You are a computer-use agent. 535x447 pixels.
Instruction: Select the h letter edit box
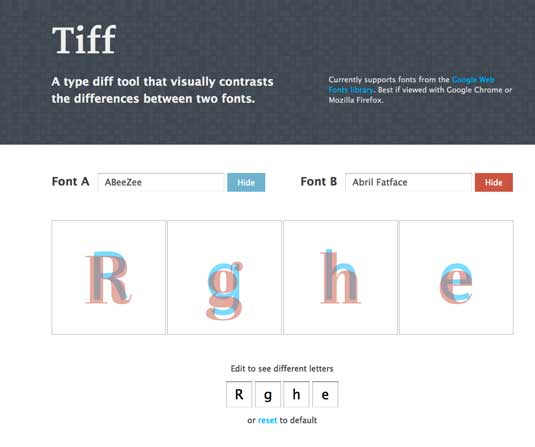(x=297, y=394)
